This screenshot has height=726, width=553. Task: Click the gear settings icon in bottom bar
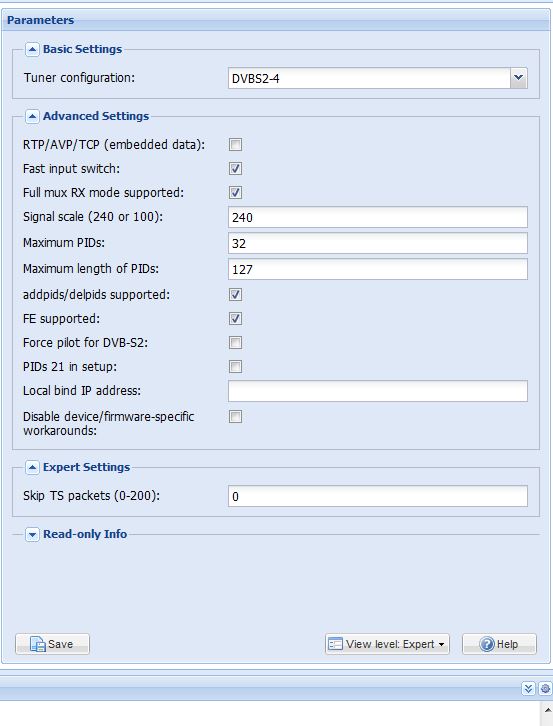tap(545, 688)
